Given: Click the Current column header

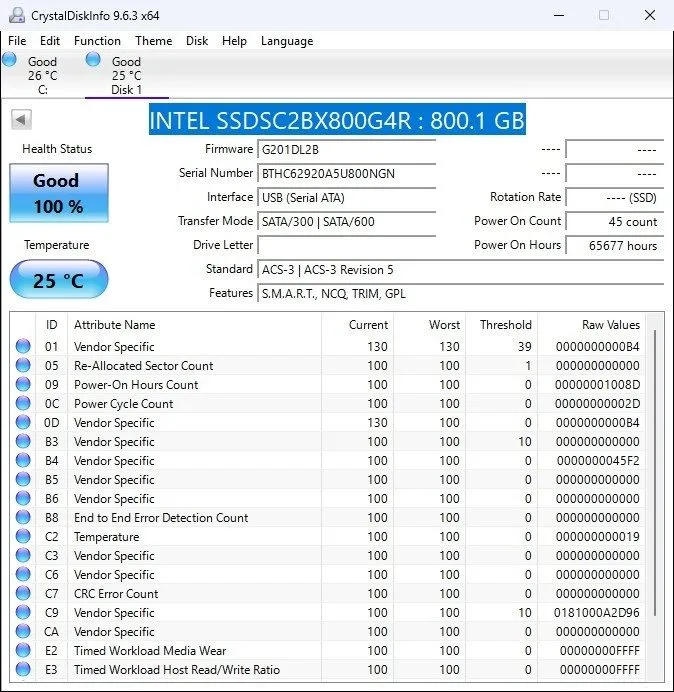Looking at the screenshot, I should [357, 325].
